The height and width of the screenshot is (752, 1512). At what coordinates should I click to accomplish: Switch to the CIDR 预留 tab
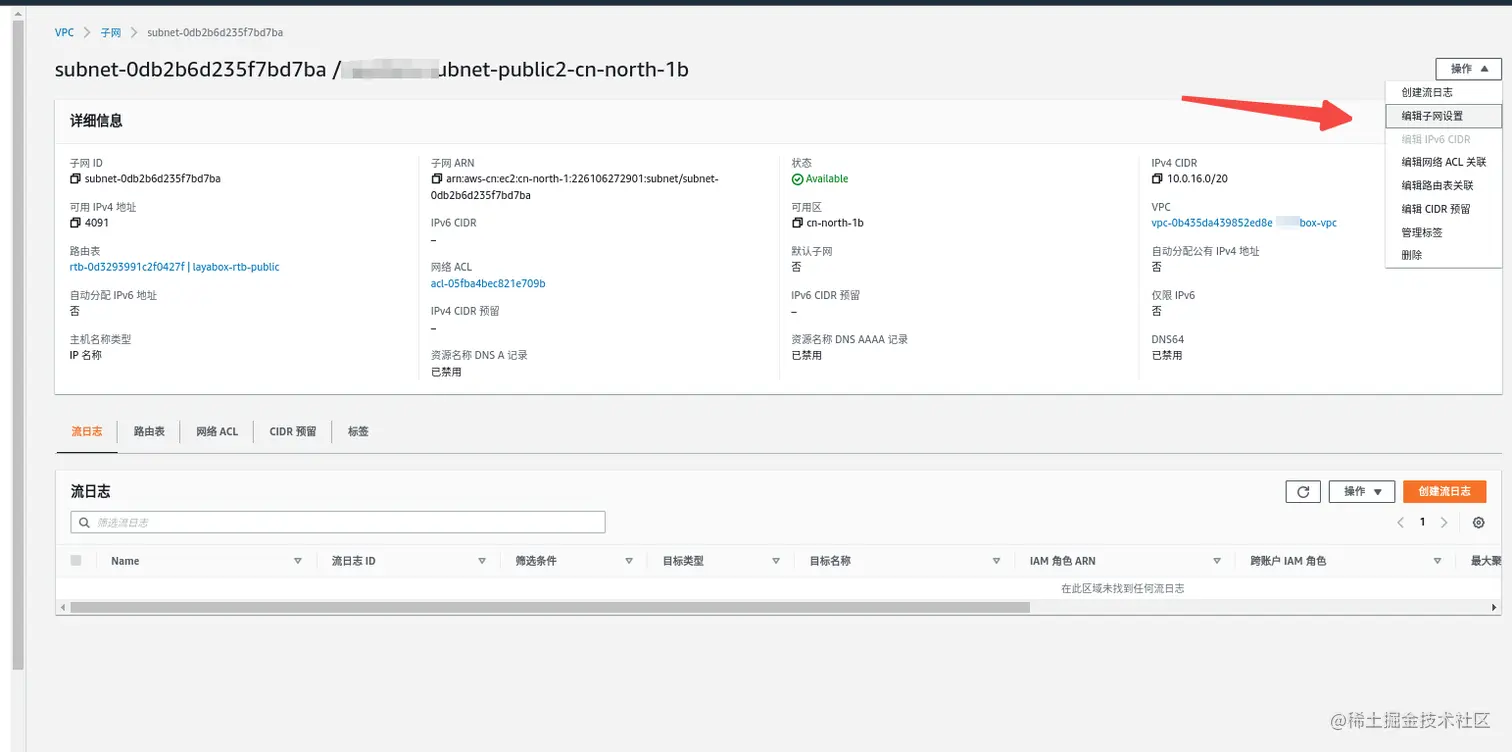tap(293, 431)
